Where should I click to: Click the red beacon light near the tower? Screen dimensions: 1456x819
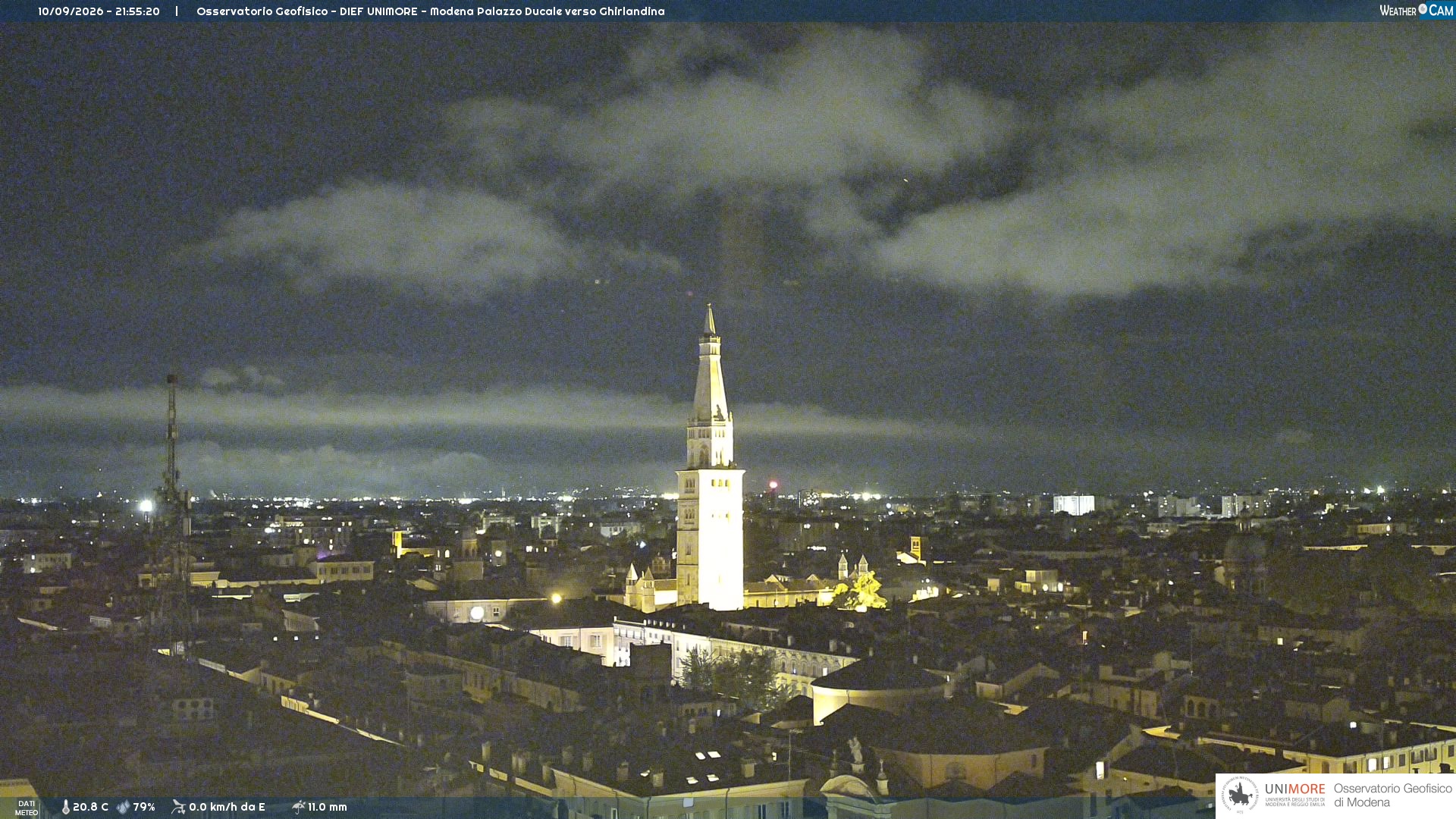pos(773,485)
